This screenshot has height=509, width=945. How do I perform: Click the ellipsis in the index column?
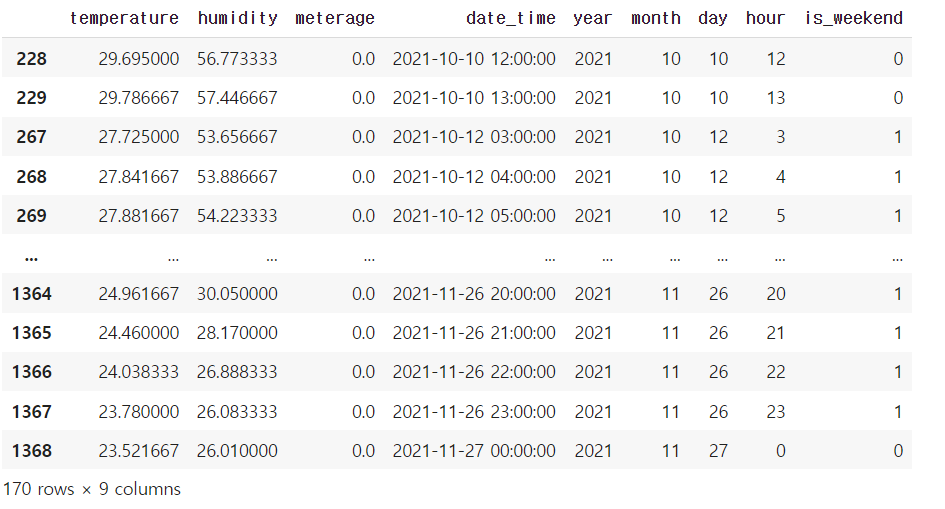31,260
